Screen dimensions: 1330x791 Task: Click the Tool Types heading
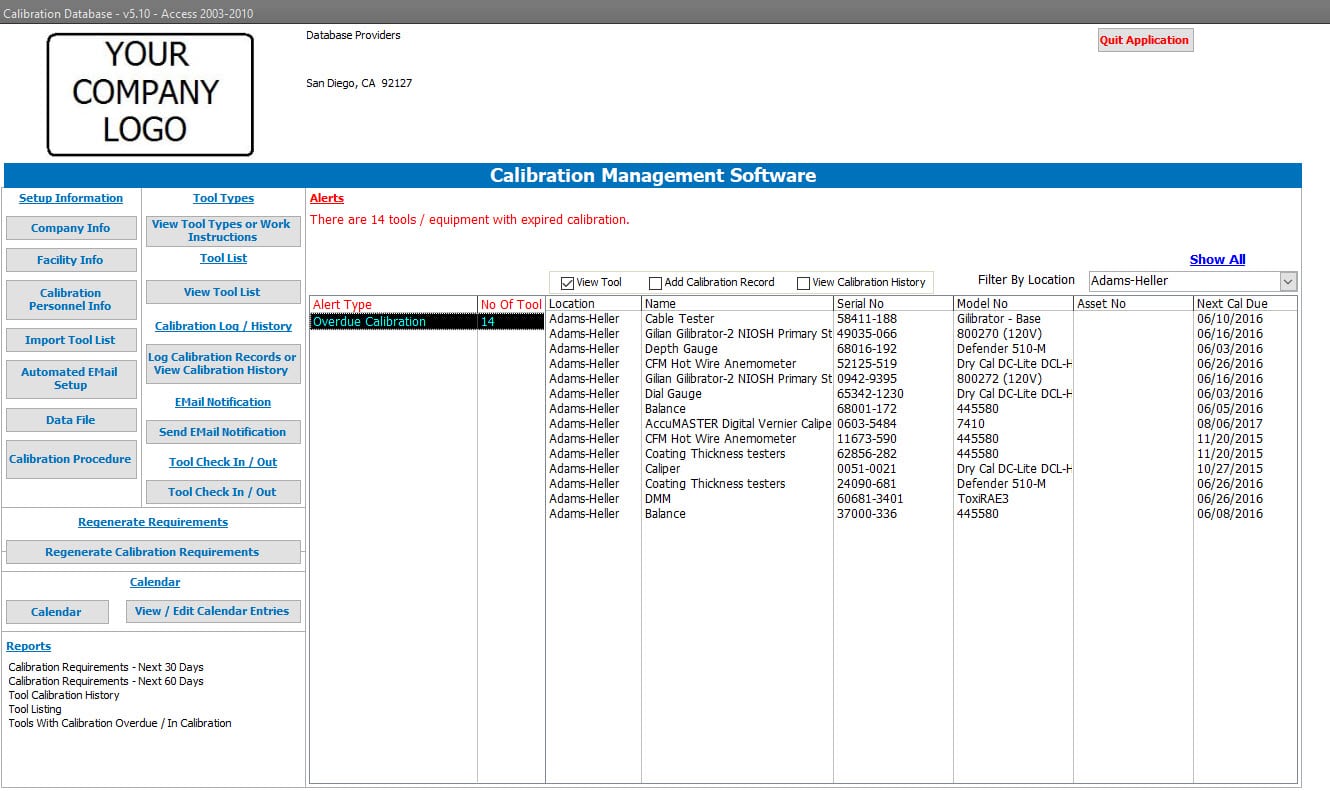(x=223, y=198)
